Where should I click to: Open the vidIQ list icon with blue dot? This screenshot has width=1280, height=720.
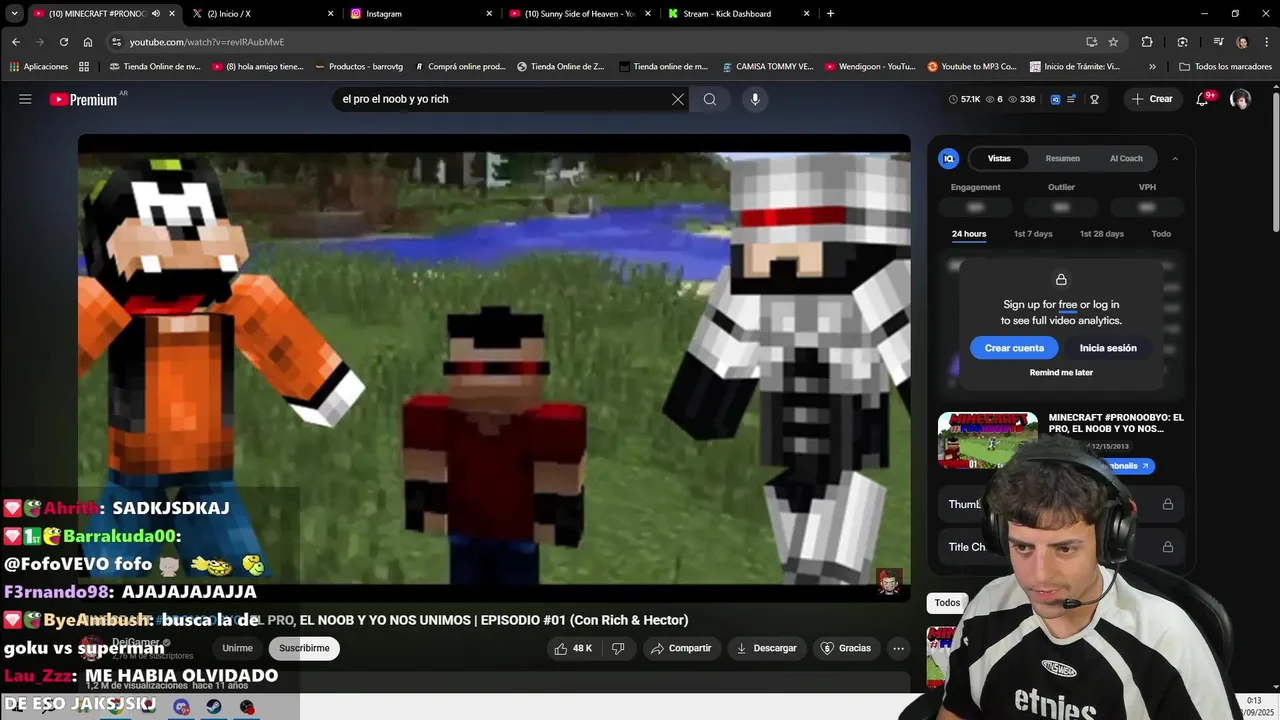click(1072, 99)
